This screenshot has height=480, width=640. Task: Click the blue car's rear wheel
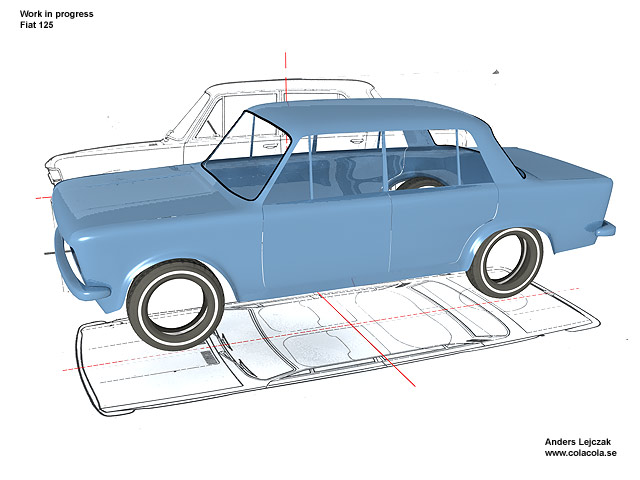[504, 262]
